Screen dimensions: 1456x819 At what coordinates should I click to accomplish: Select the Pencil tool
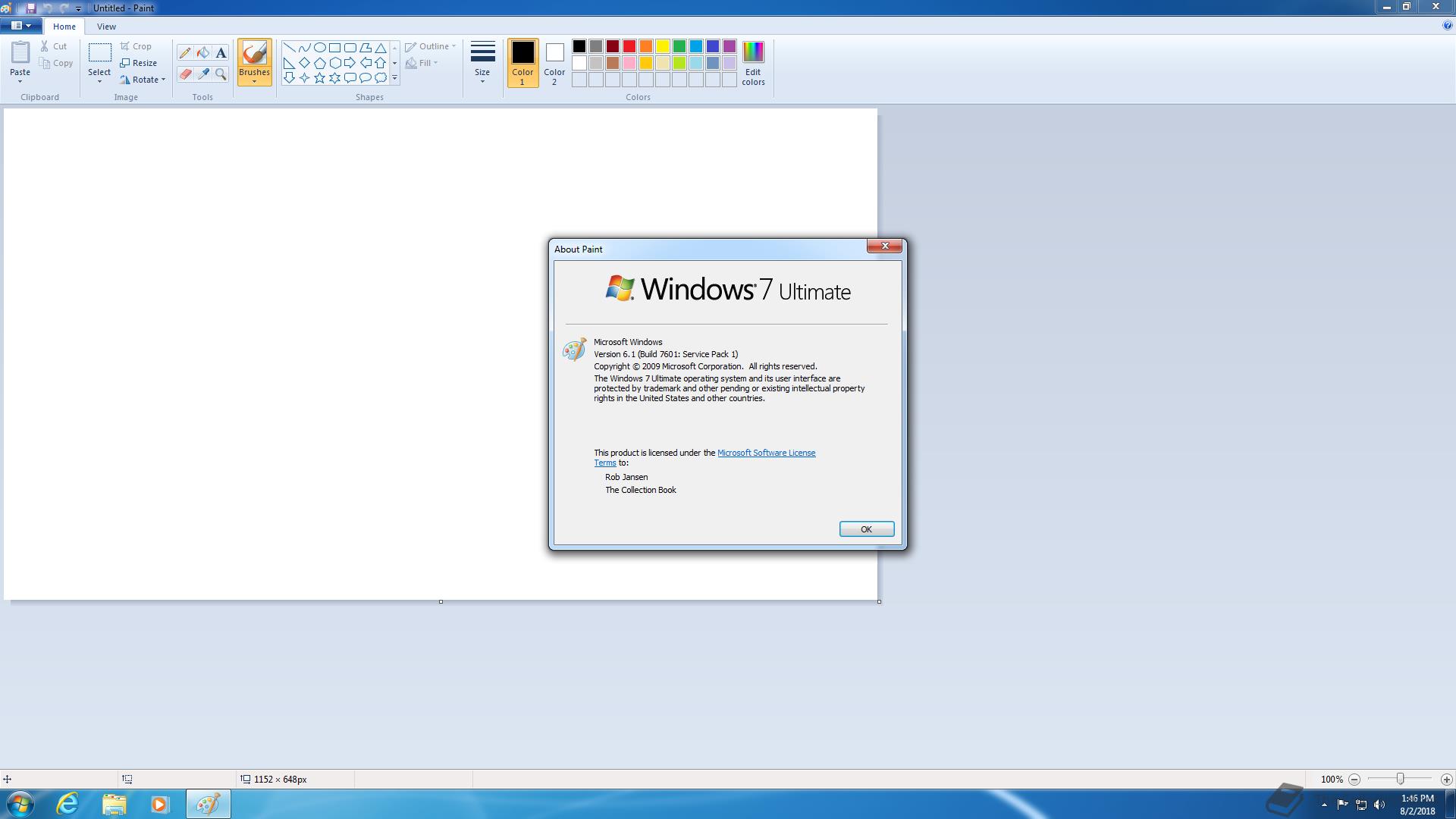[185, 53]
